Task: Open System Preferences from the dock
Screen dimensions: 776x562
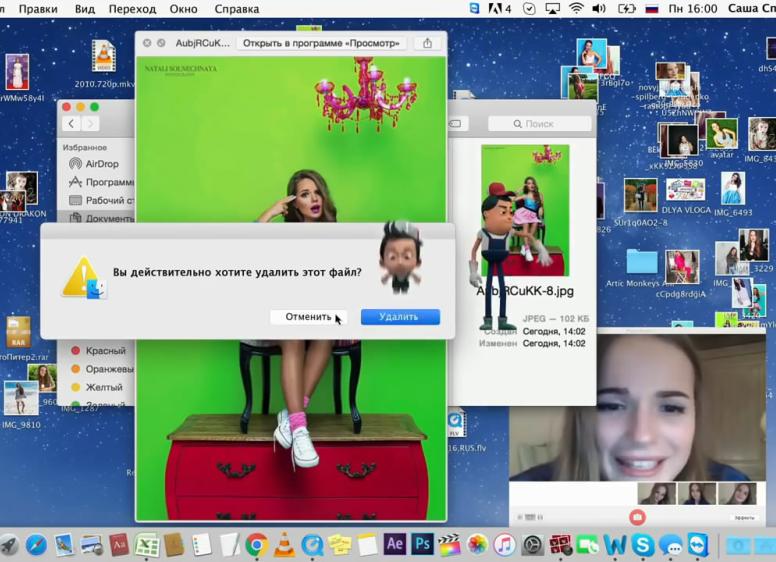Action: click(533, 545)
